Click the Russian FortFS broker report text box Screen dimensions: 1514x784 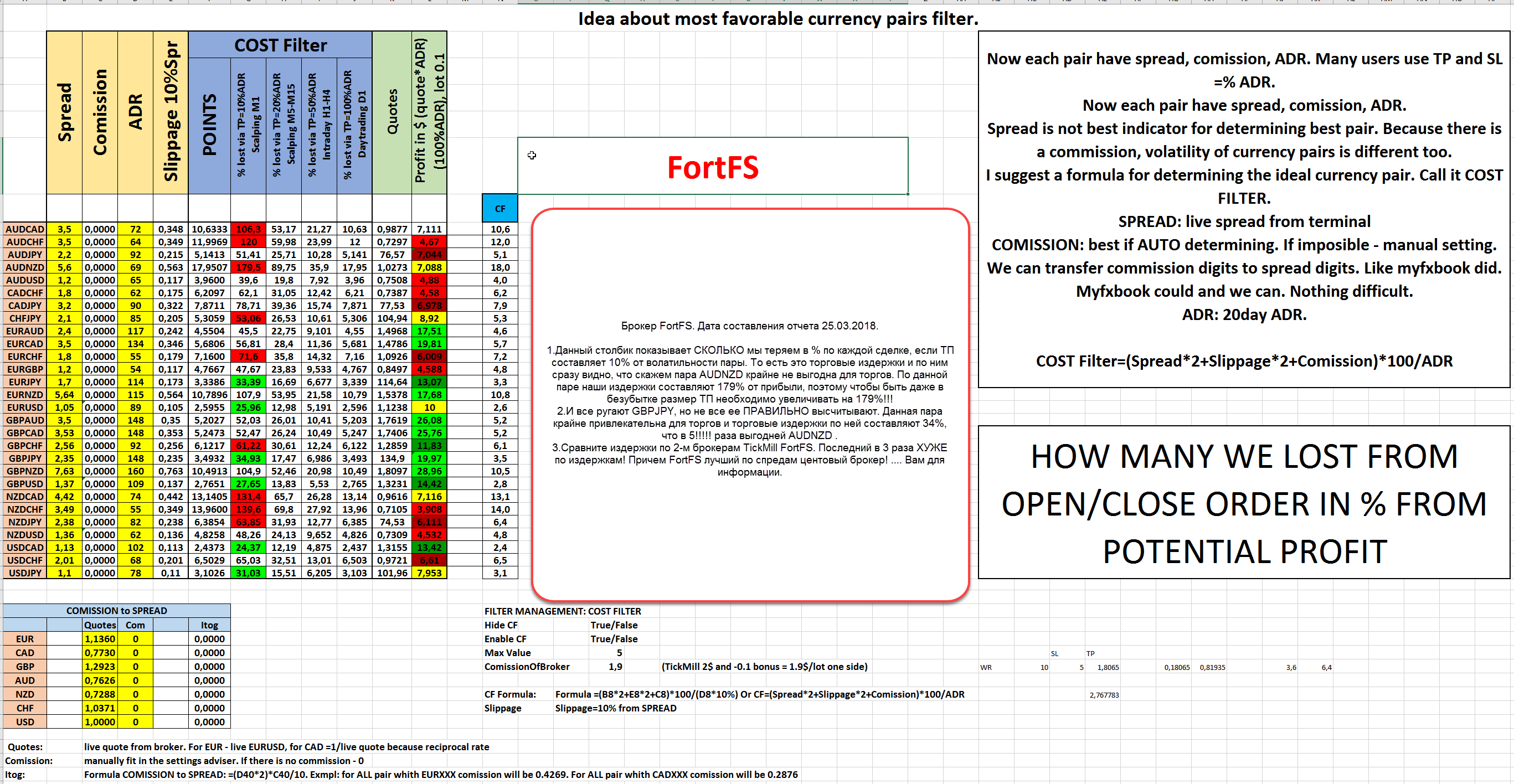750,404
